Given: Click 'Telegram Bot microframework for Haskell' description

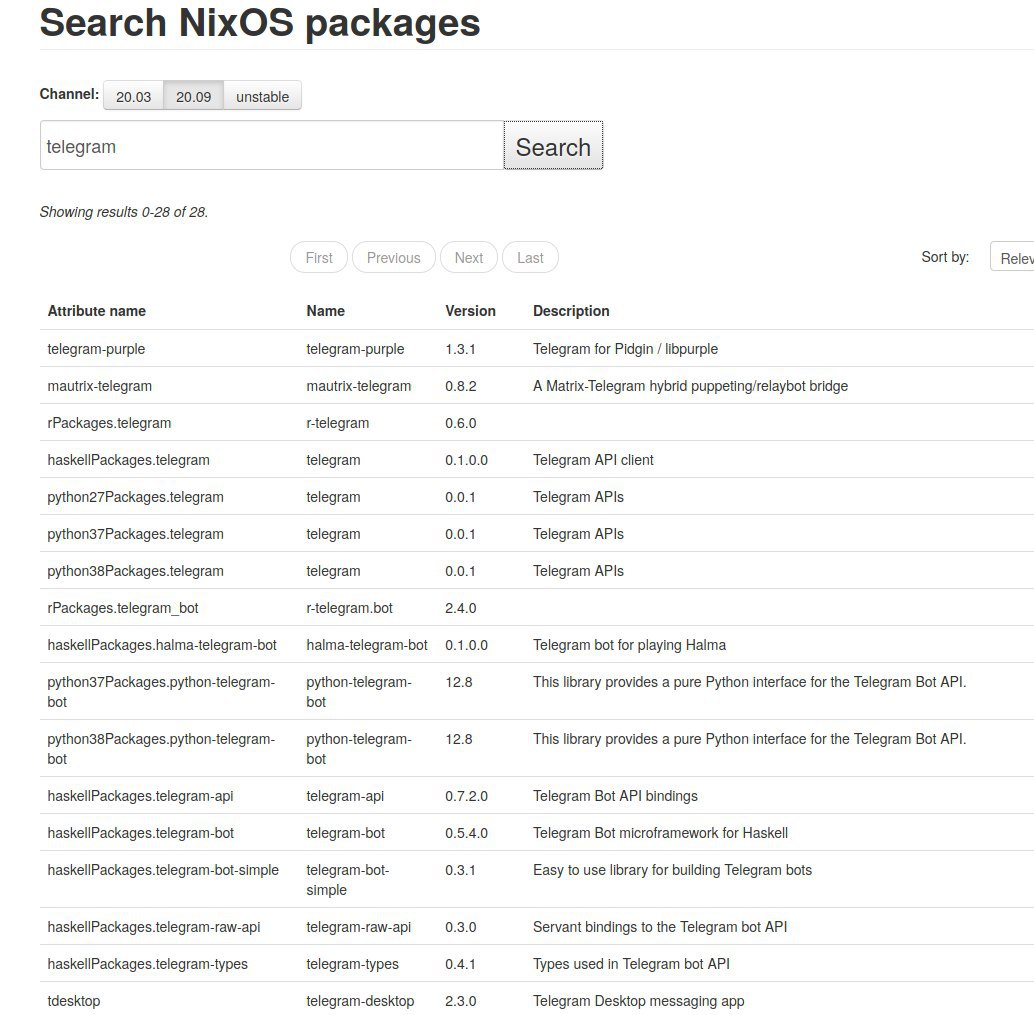Looking at the screenshot, I should point(660,833).
